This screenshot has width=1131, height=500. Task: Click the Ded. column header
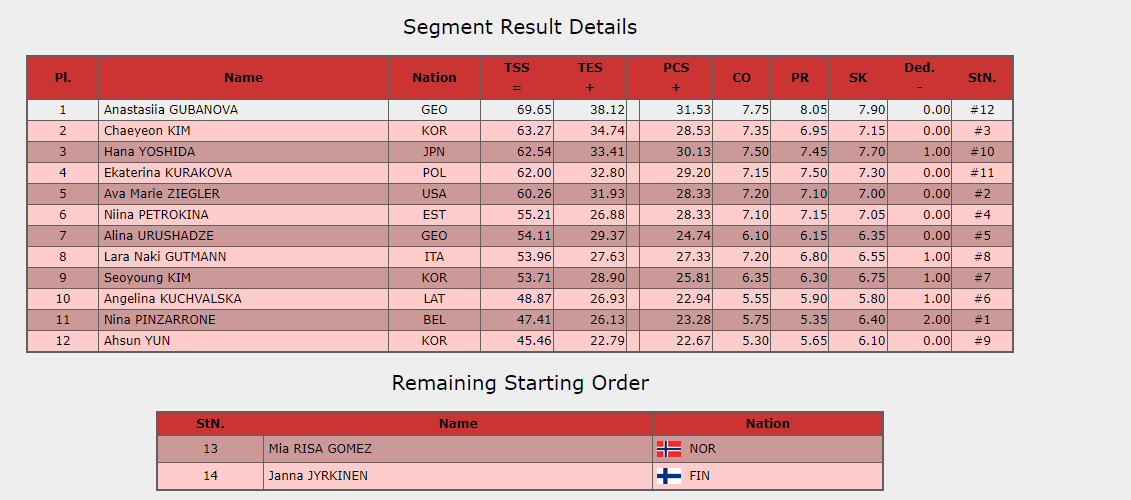919,68
